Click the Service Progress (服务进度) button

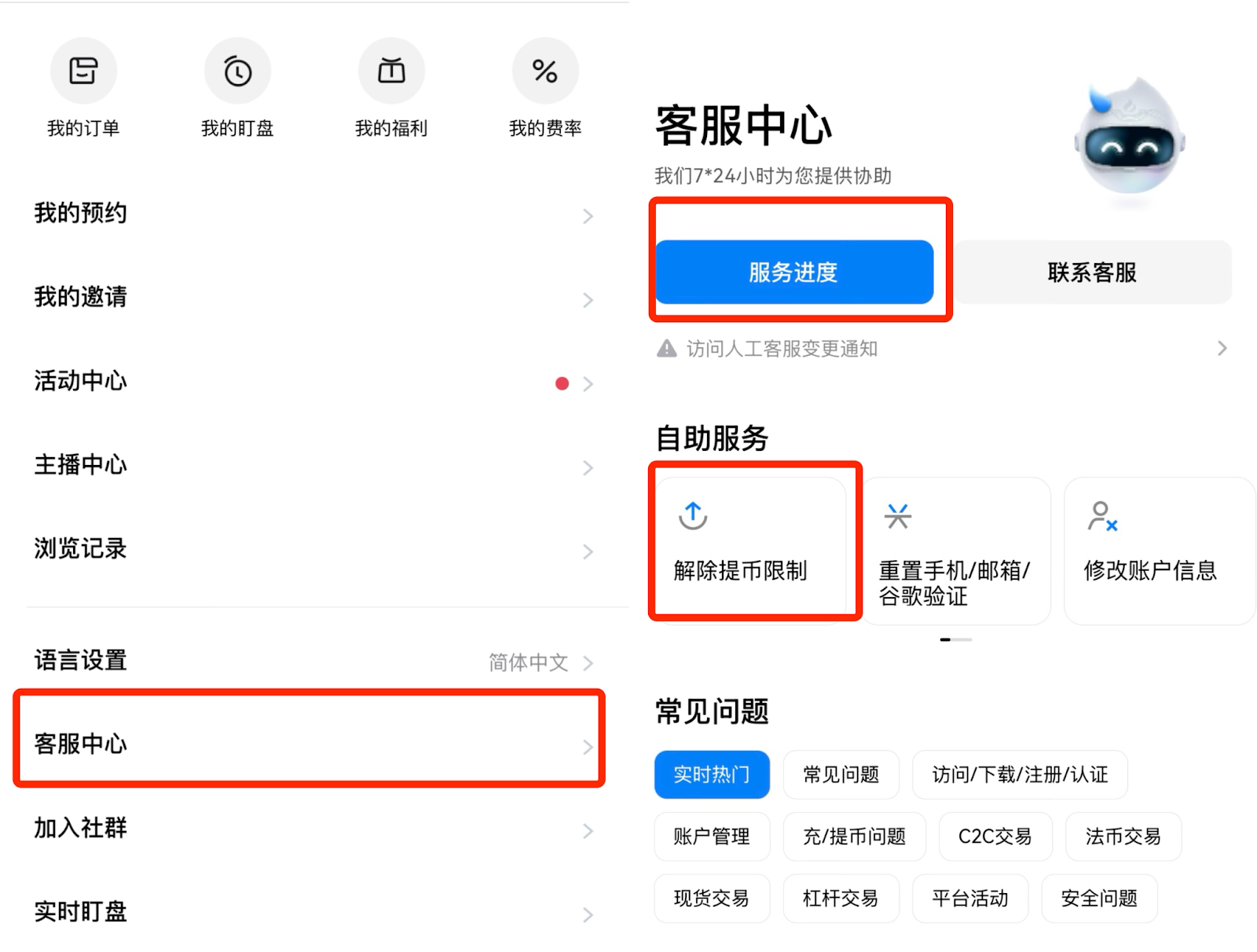[794, 273]
